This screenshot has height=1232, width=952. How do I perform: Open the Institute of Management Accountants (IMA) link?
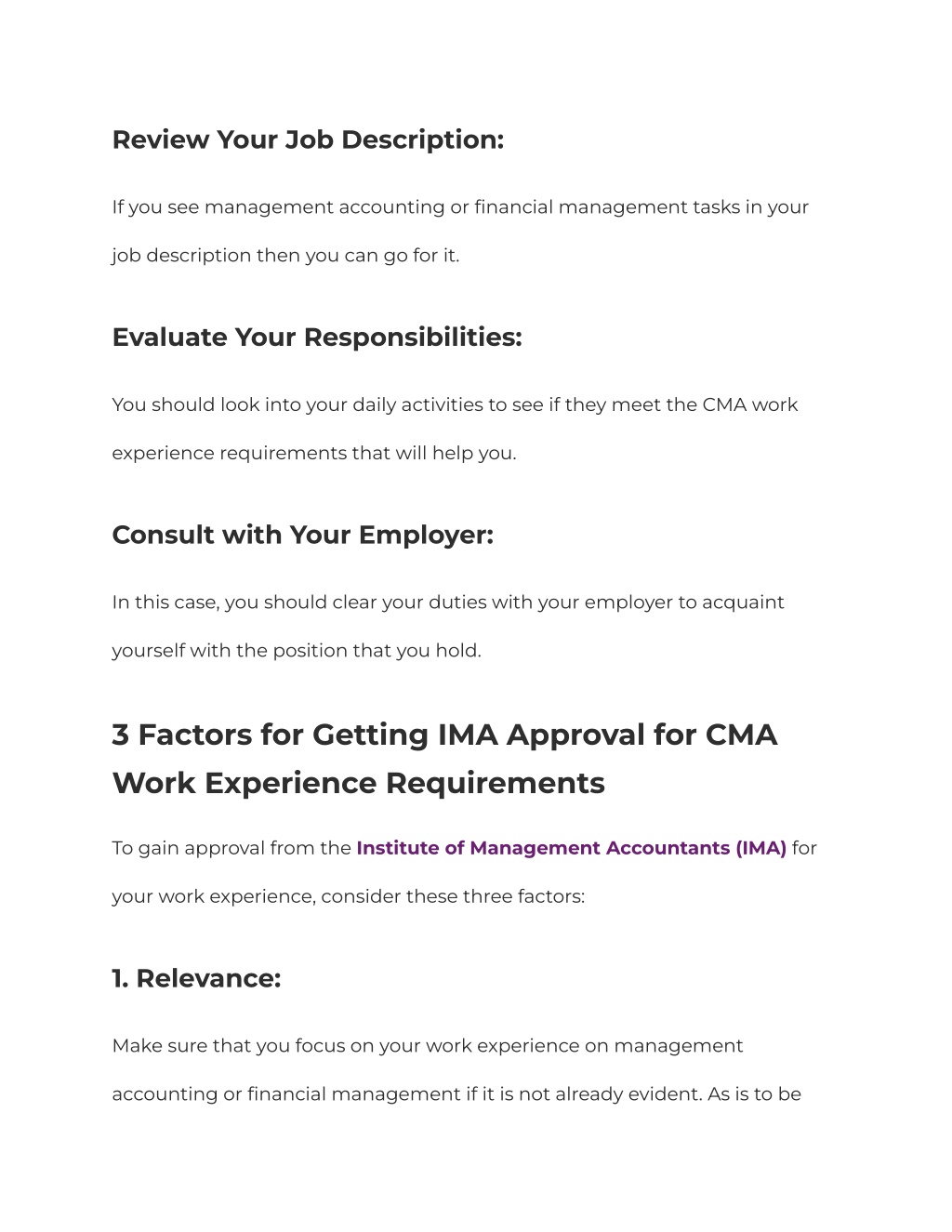[571, 848]
